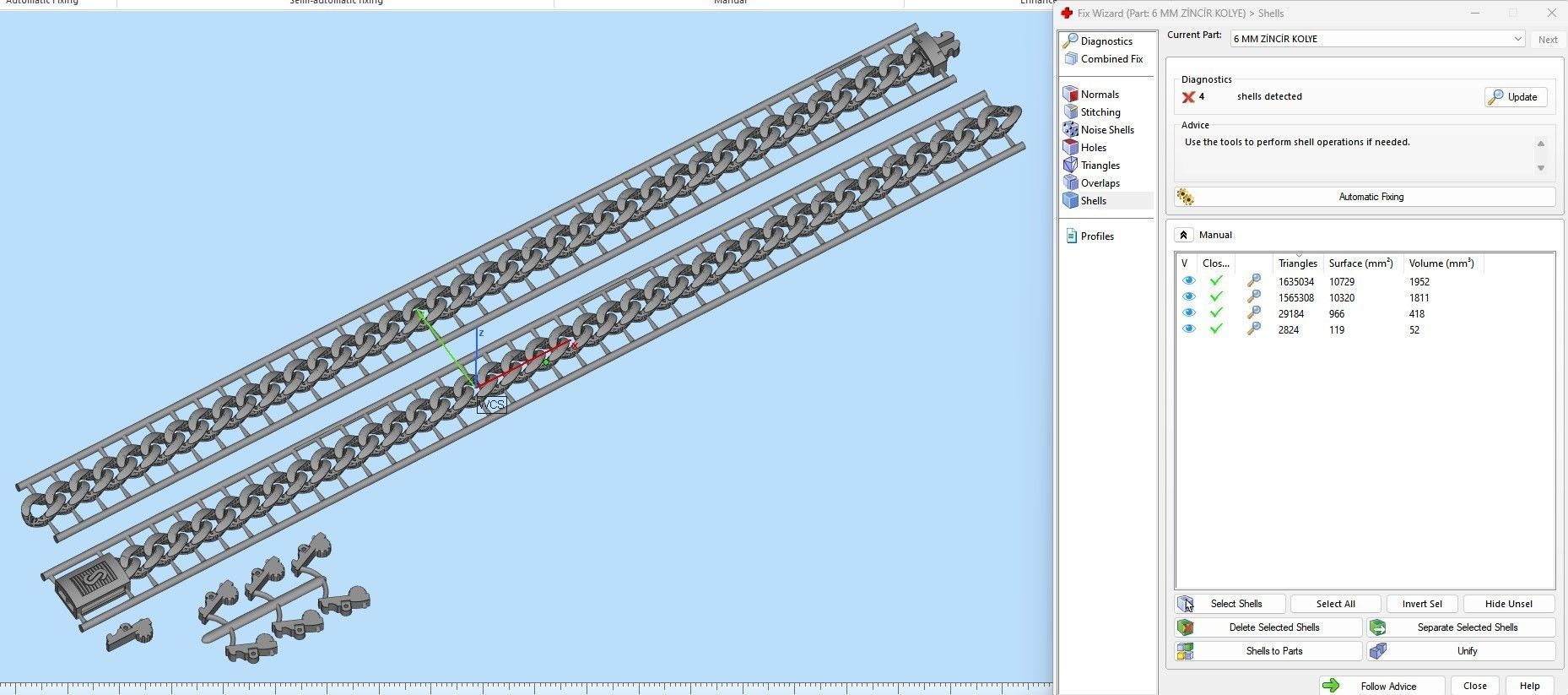The image size is (1568, 695).
Task: Zoom to the 1565308-triangle shell
Action: point(1254,297)
